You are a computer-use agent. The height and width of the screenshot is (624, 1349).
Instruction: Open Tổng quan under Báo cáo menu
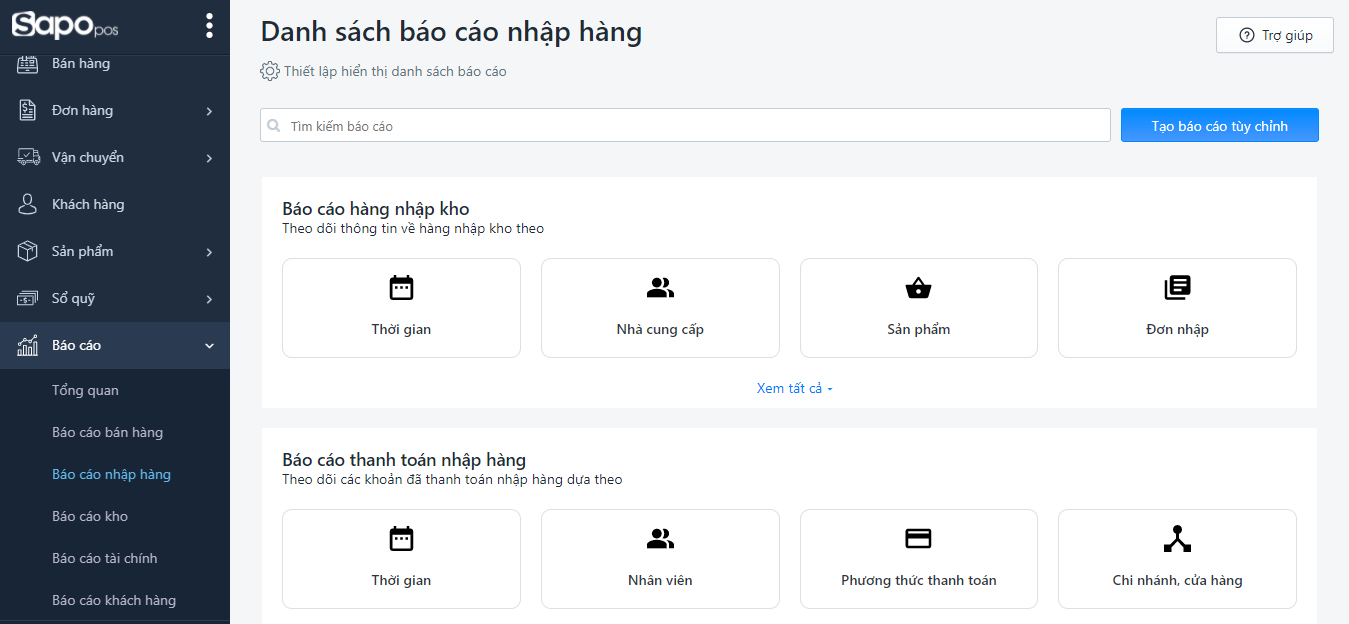85,390
